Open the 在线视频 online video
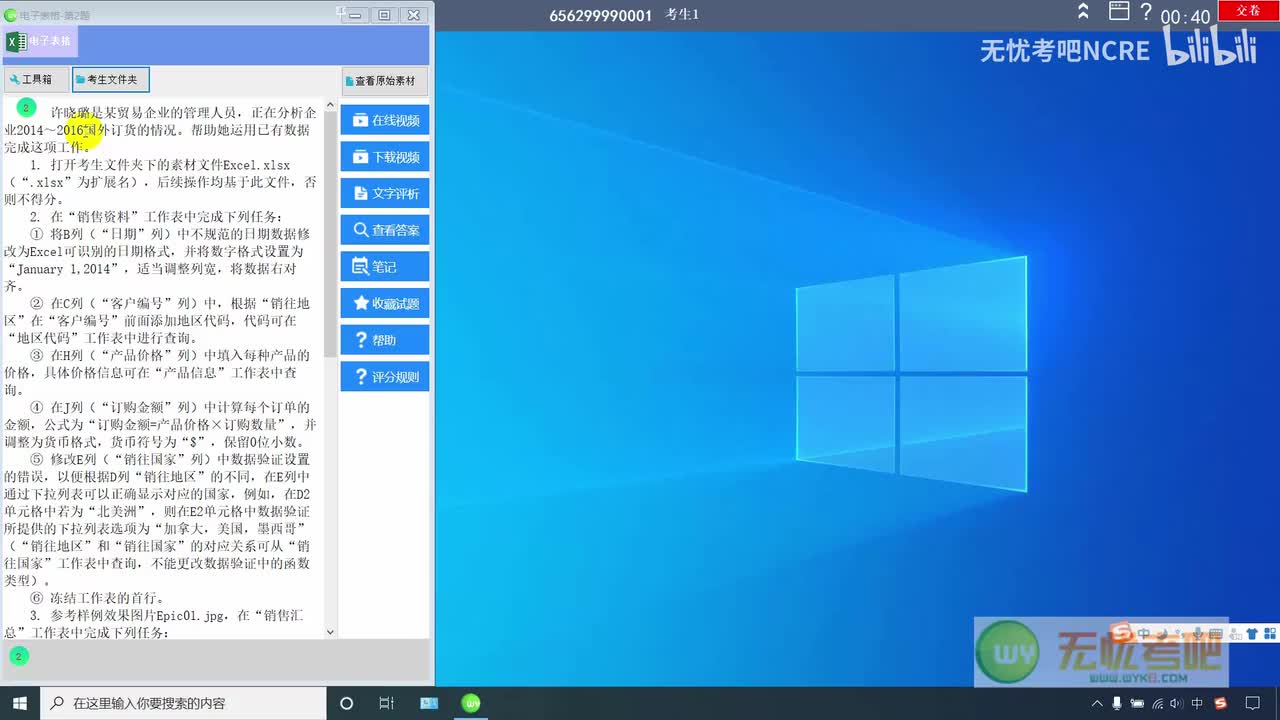This screenshot has width=1280, height=720. click(385, 120)
